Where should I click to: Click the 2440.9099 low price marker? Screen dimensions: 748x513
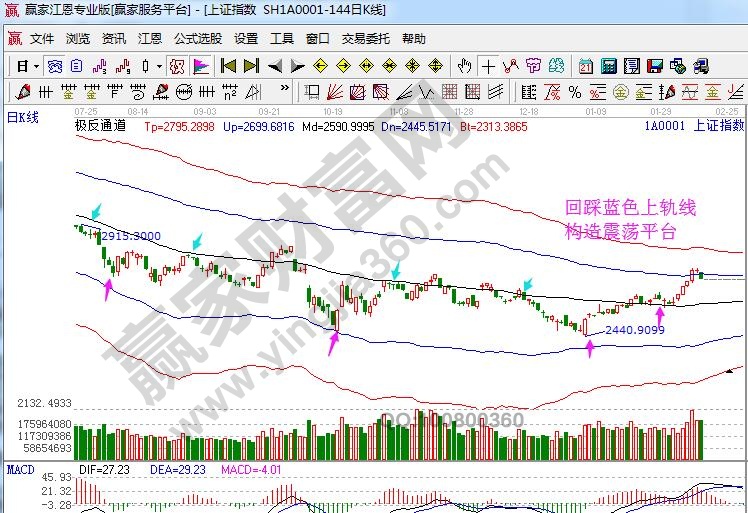tap(635, 330)
